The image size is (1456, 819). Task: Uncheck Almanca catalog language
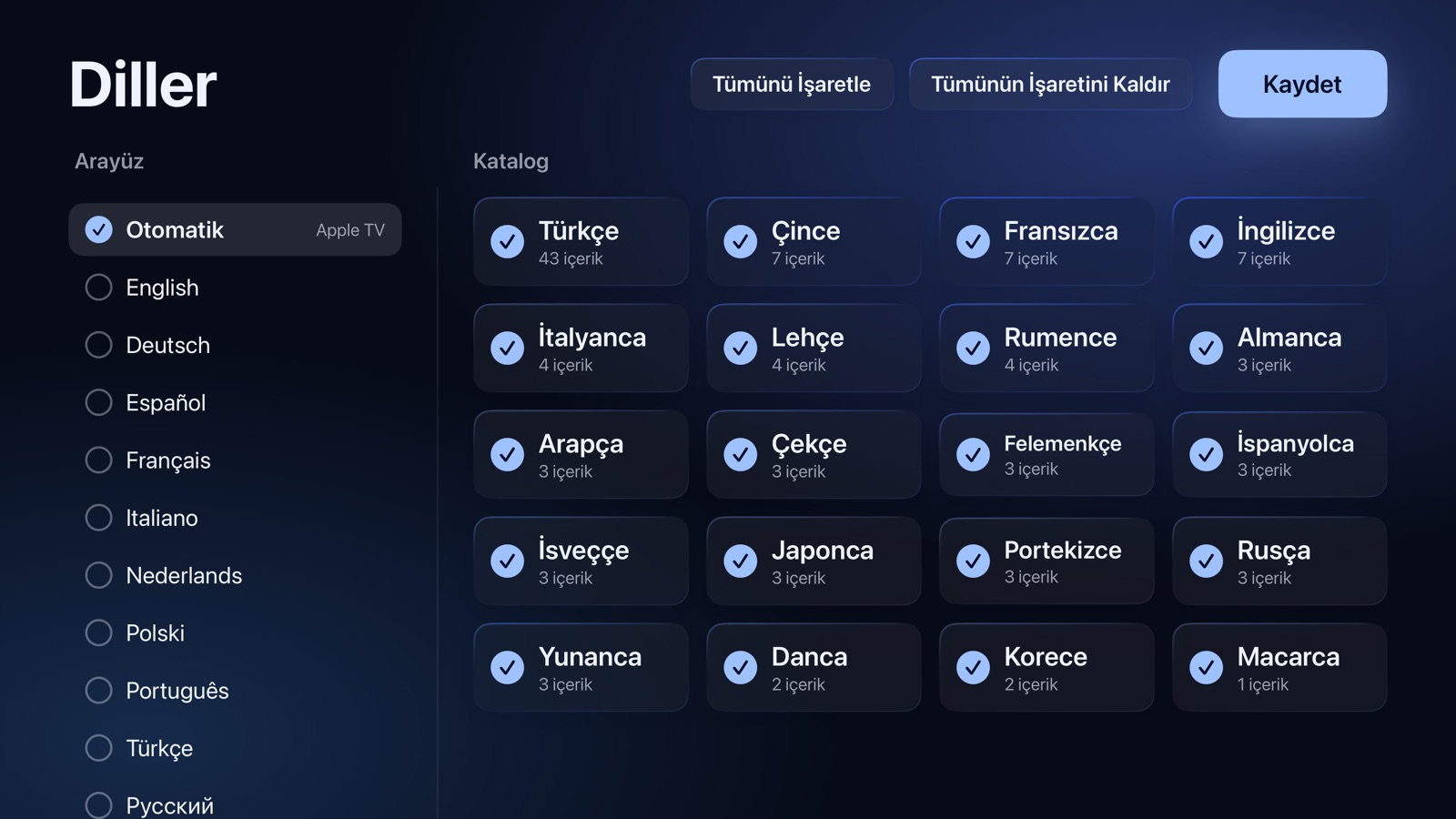[1279, 349]
